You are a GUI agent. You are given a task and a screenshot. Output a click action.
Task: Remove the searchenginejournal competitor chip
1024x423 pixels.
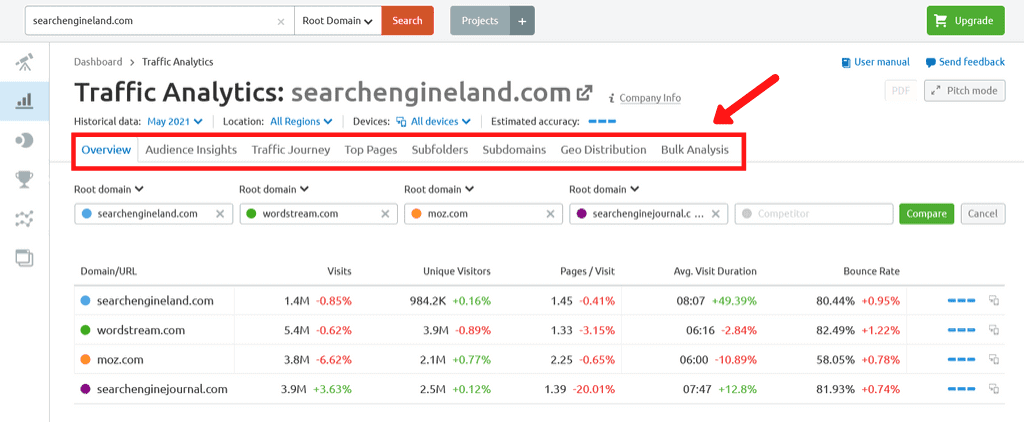point(716,213)
